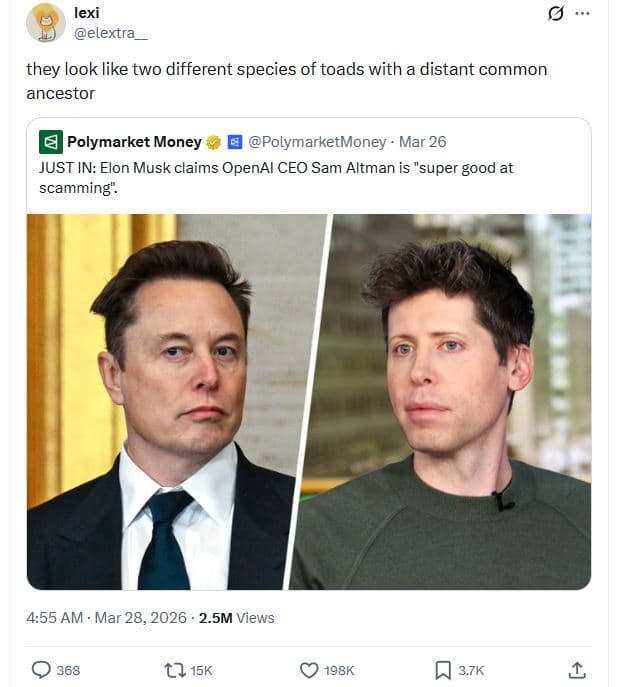
Task: Open the @PolymarketMoney handle
Action: [x=317, y=142]
